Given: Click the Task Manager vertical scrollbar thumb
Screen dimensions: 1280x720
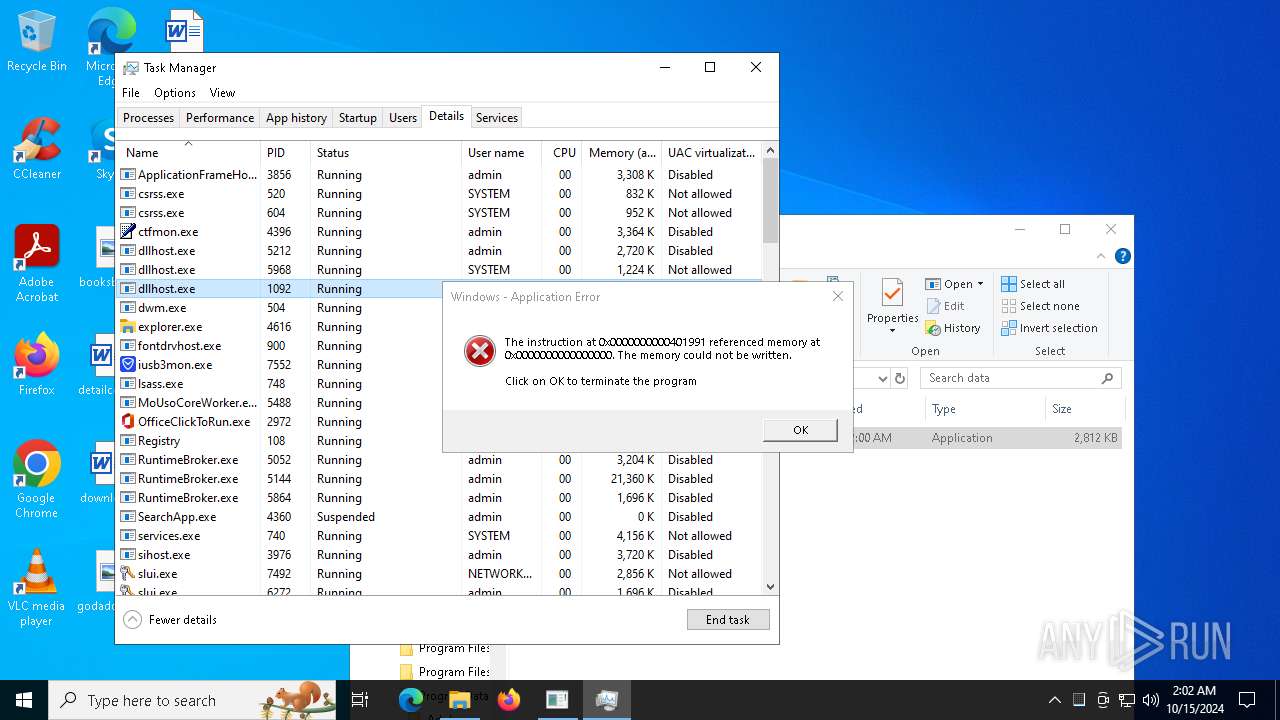Looking at the screenshot, I should click(x=770, y=200).
